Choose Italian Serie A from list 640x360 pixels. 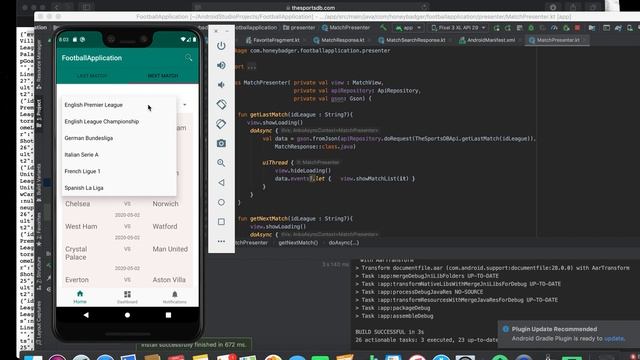pos(119,155)
